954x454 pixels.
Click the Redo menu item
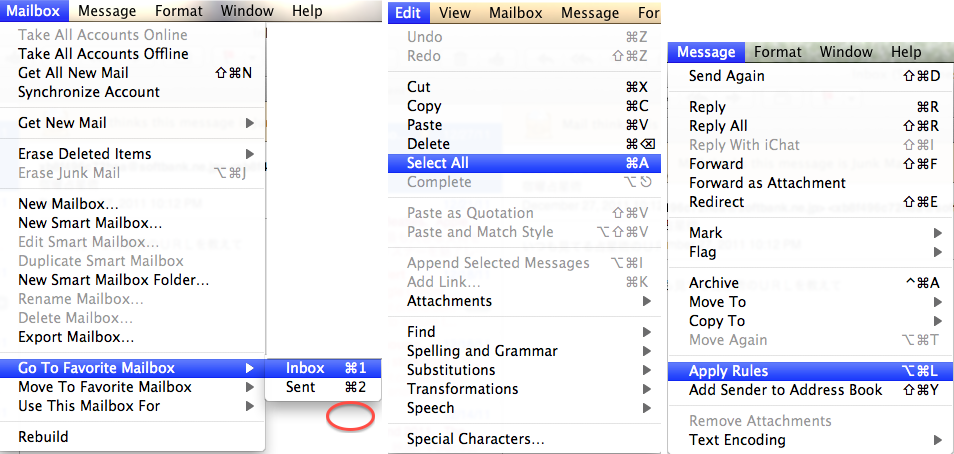click(524, 56)
